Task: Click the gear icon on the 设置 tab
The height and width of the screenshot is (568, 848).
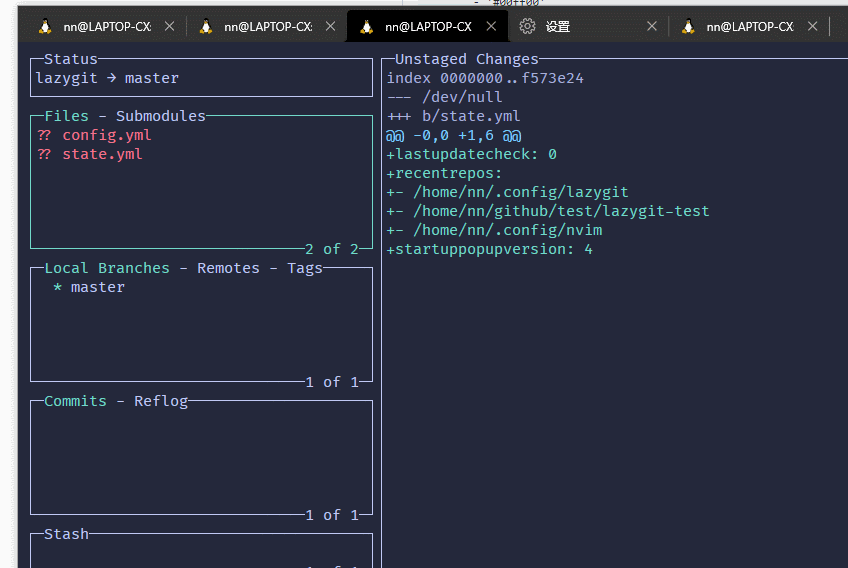Action: [x=527, y=26]
